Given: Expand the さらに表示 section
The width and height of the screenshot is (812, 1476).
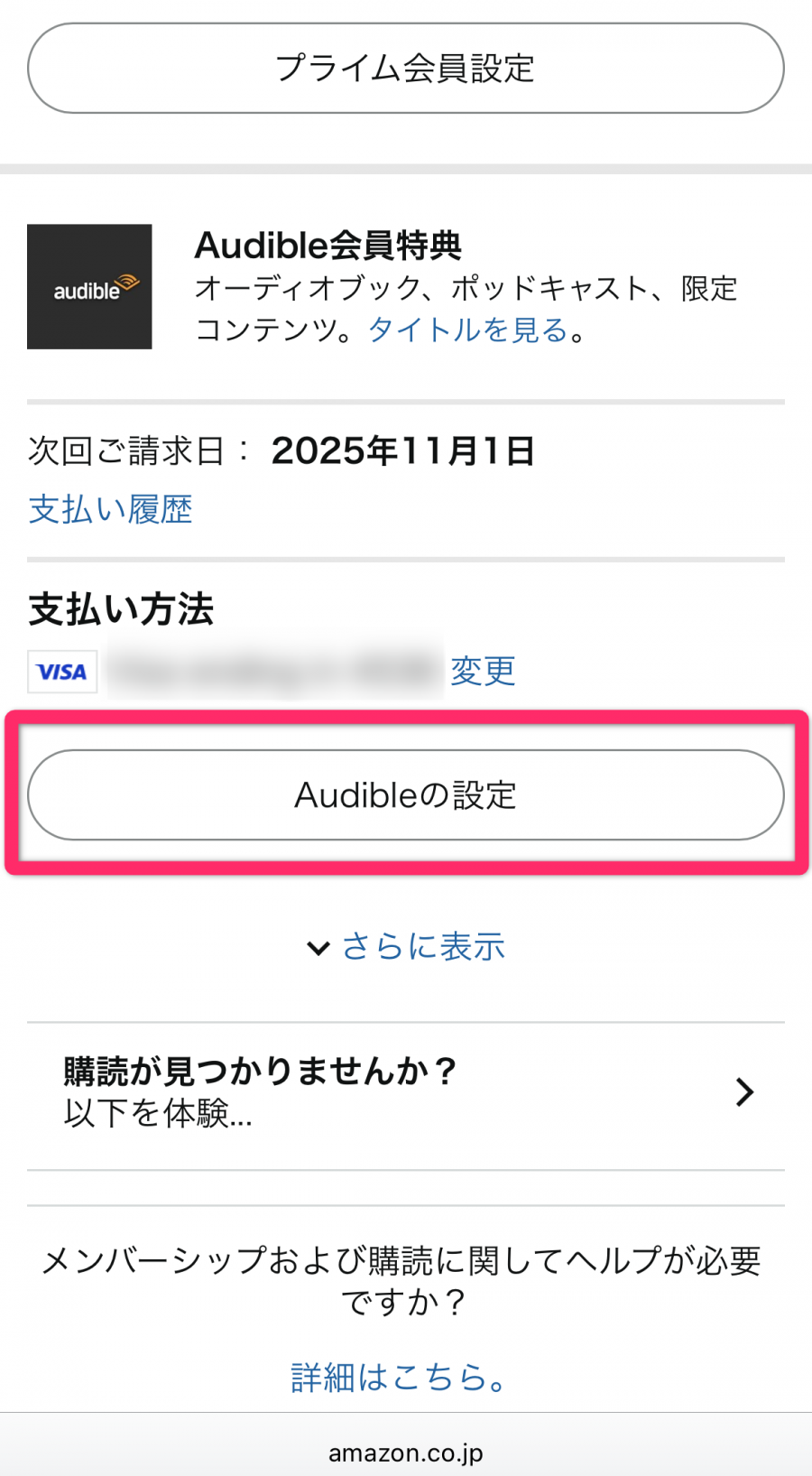Looking at the screenshot, I should (423, 947).
